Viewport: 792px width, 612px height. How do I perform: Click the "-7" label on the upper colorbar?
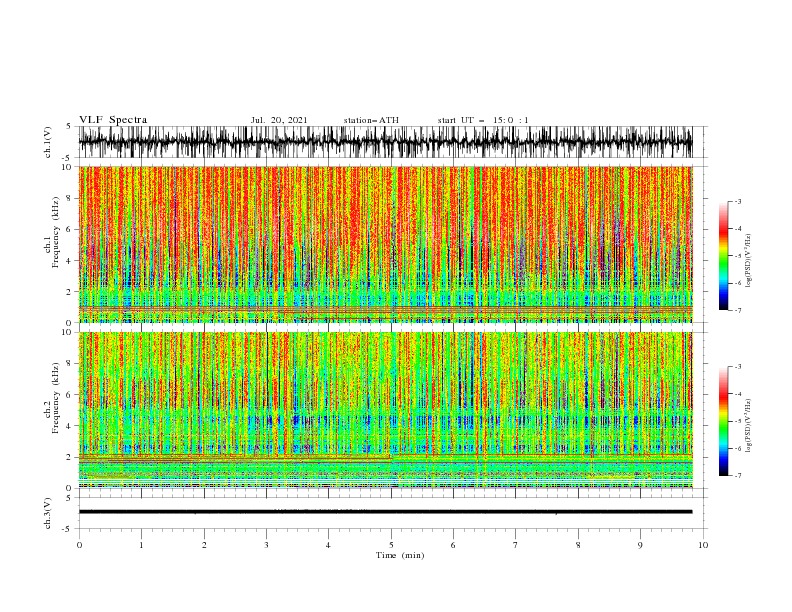coord(737,310)
